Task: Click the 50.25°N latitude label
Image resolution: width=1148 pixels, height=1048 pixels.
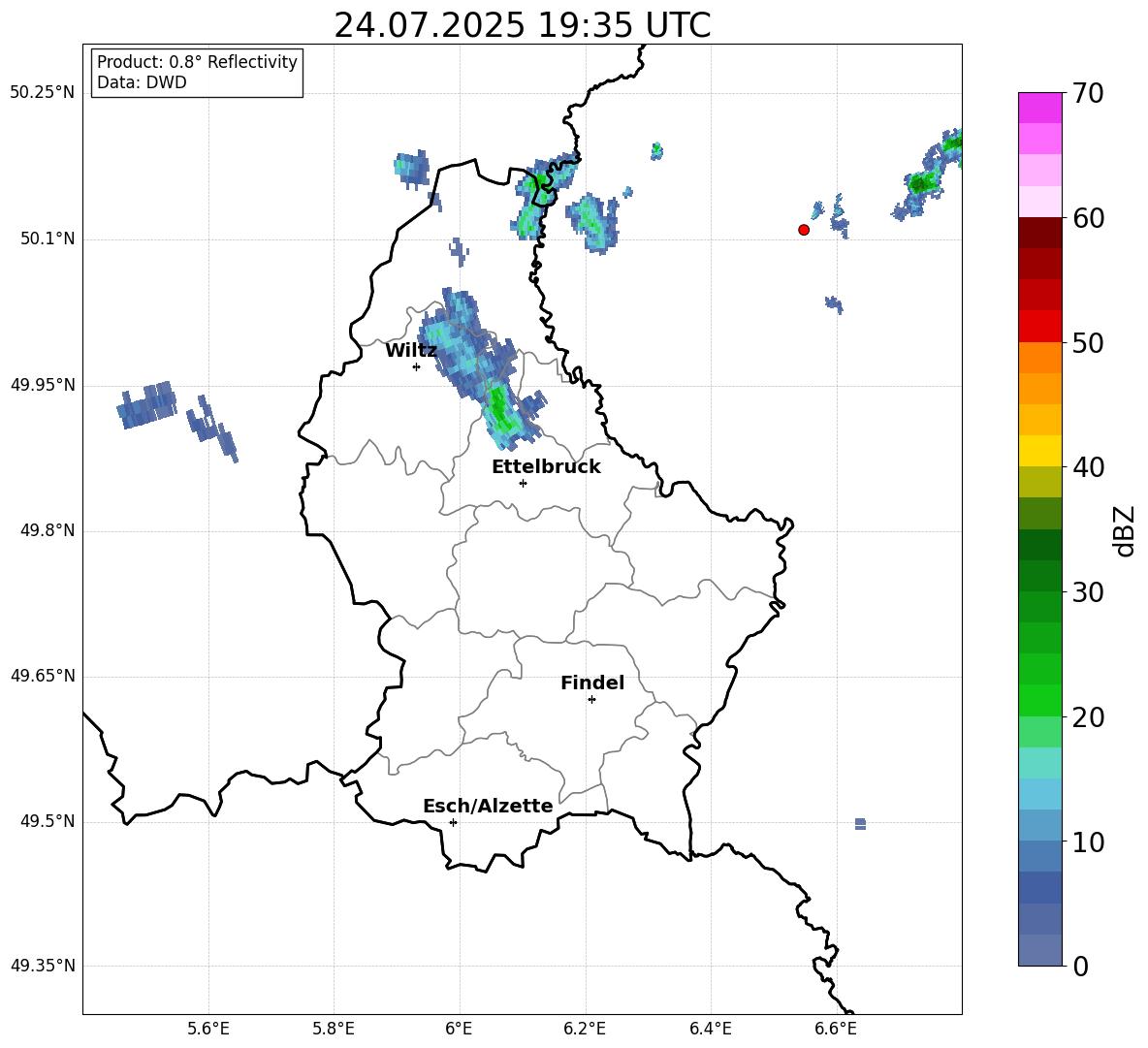Action: click(x=43, y=93)
